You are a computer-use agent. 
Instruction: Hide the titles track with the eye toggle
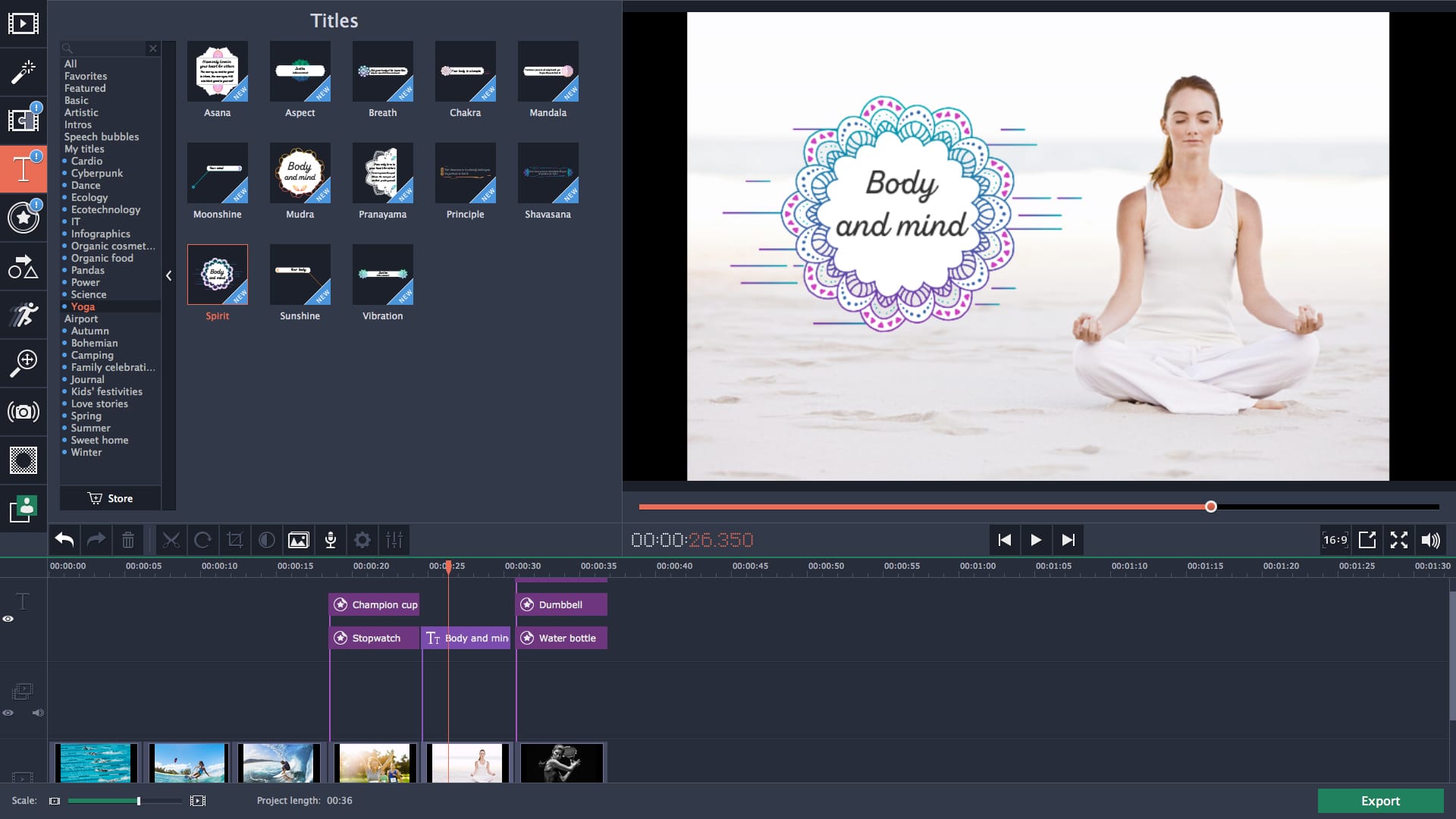point(8,619)
